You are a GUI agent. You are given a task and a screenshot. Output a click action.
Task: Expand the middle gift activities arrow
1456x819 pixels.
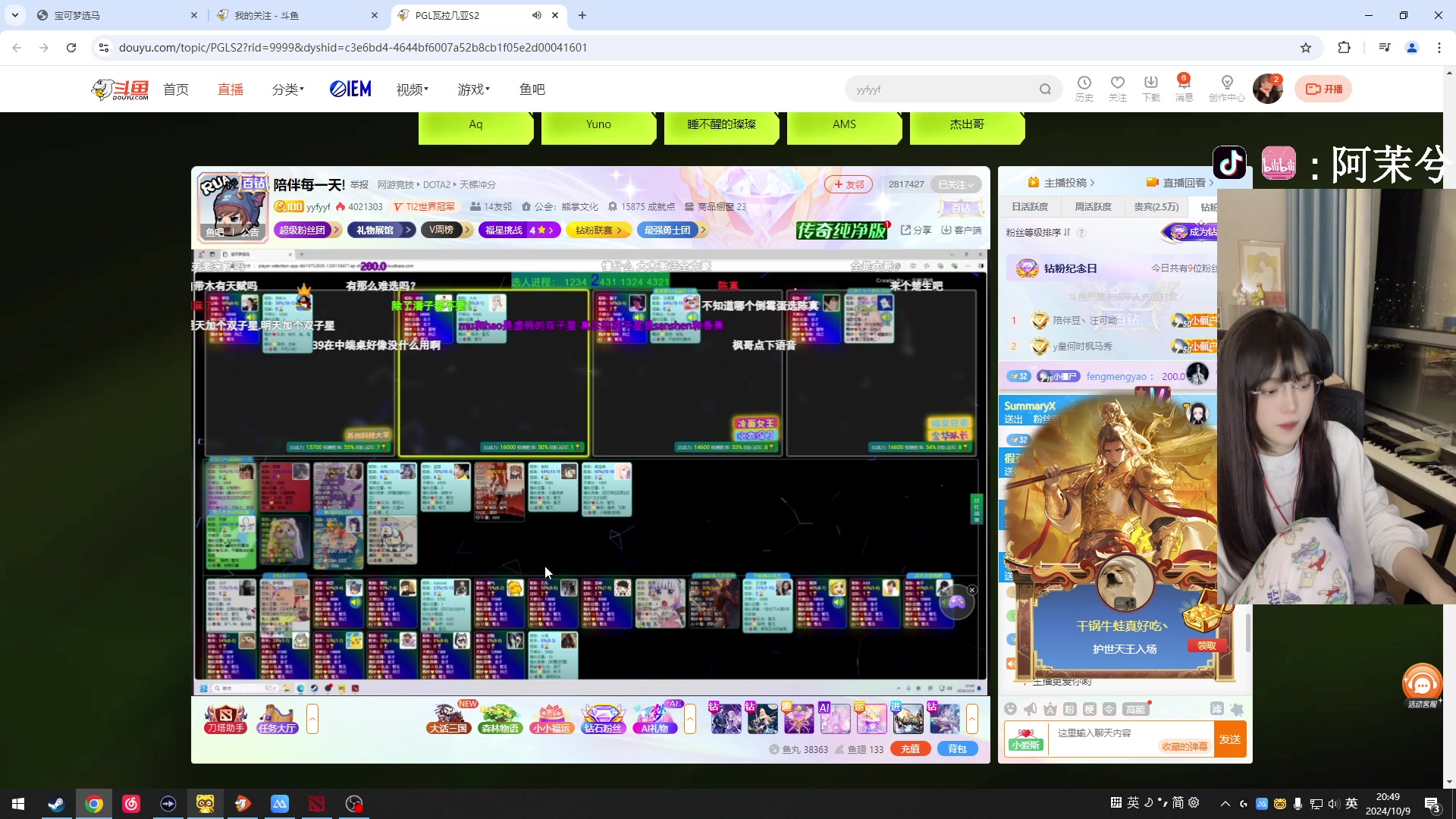coord(689,718)
